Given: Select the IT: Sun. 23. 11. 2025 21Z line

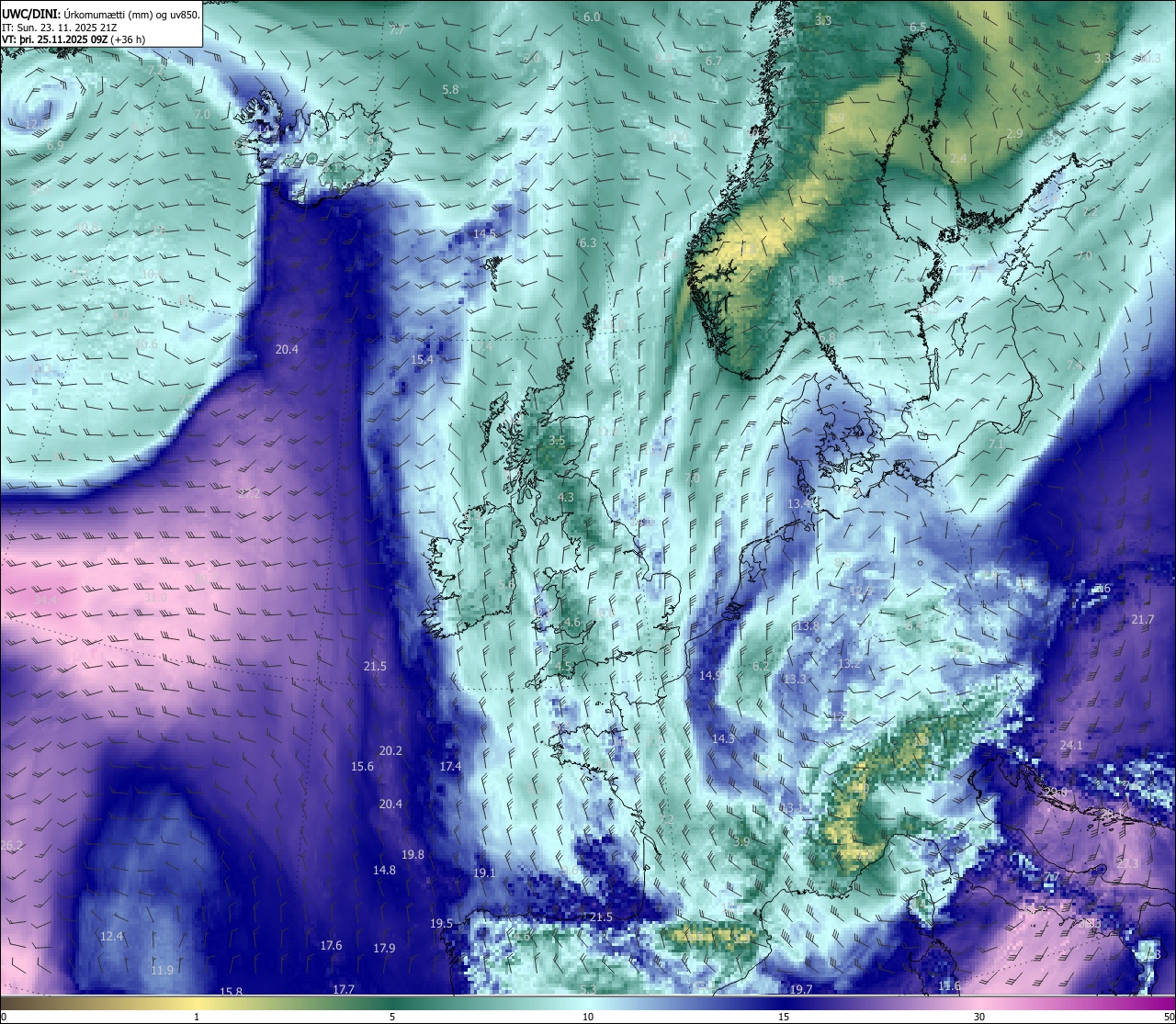Looking at the screenshot, I should click(x=61, y=27).
